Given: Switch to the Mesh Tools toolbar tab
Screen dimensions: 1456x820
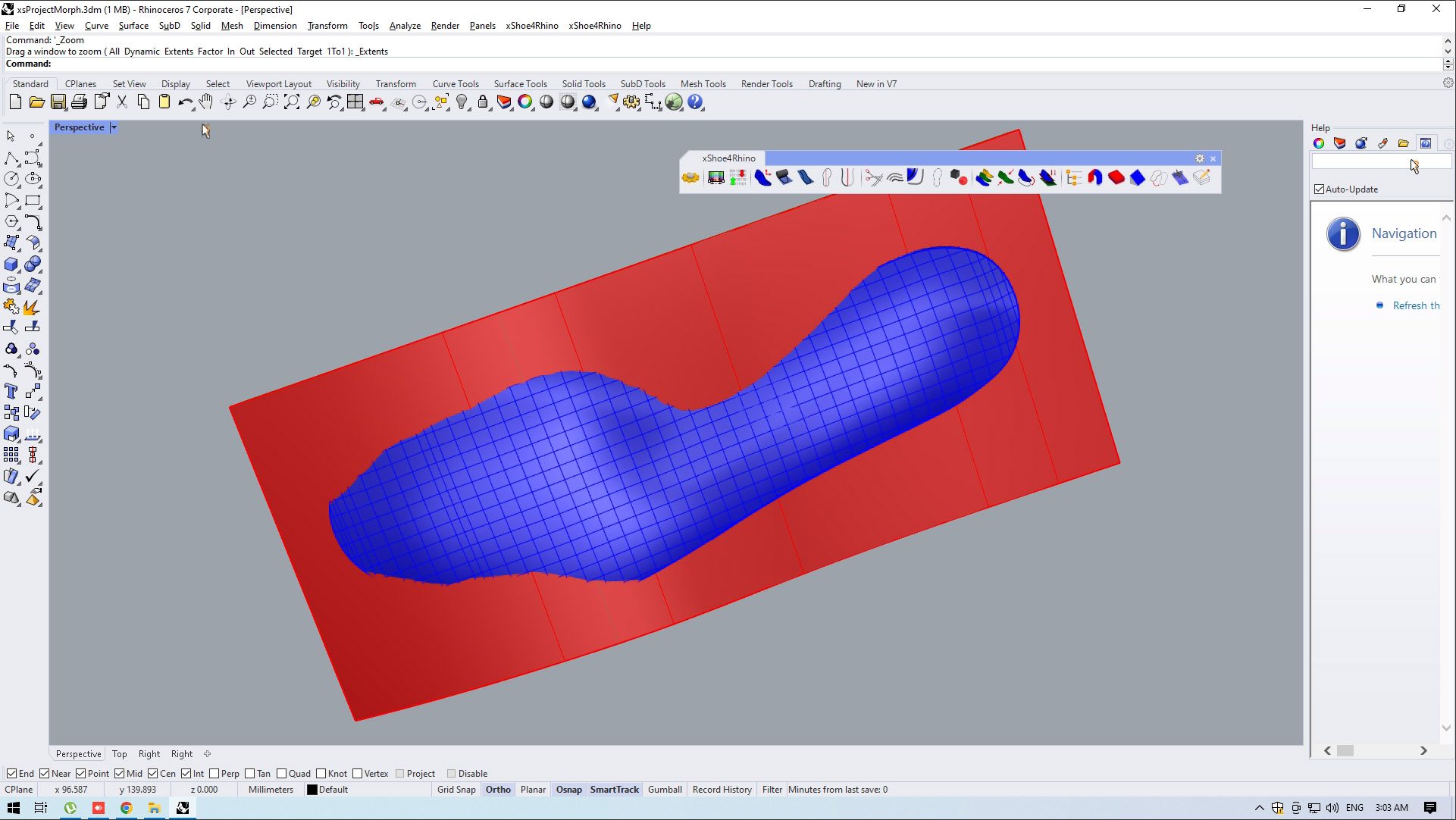Looking at the screenshot, I should (x=702, y=84).
